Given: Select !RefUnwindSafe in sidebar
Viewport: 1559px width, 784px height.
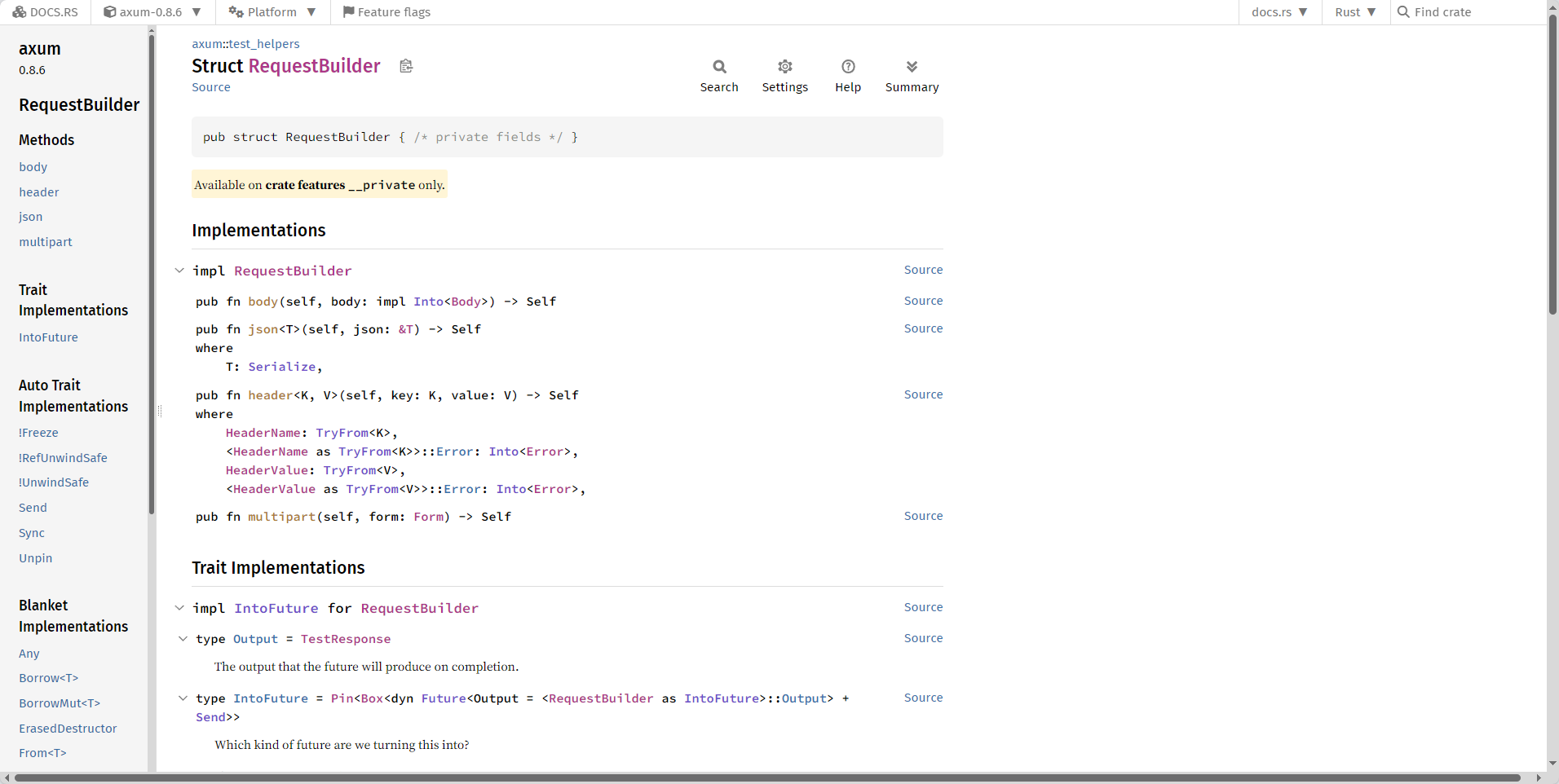Looking at the screenshot, I should pyautogui.click(x=63, y=458).
